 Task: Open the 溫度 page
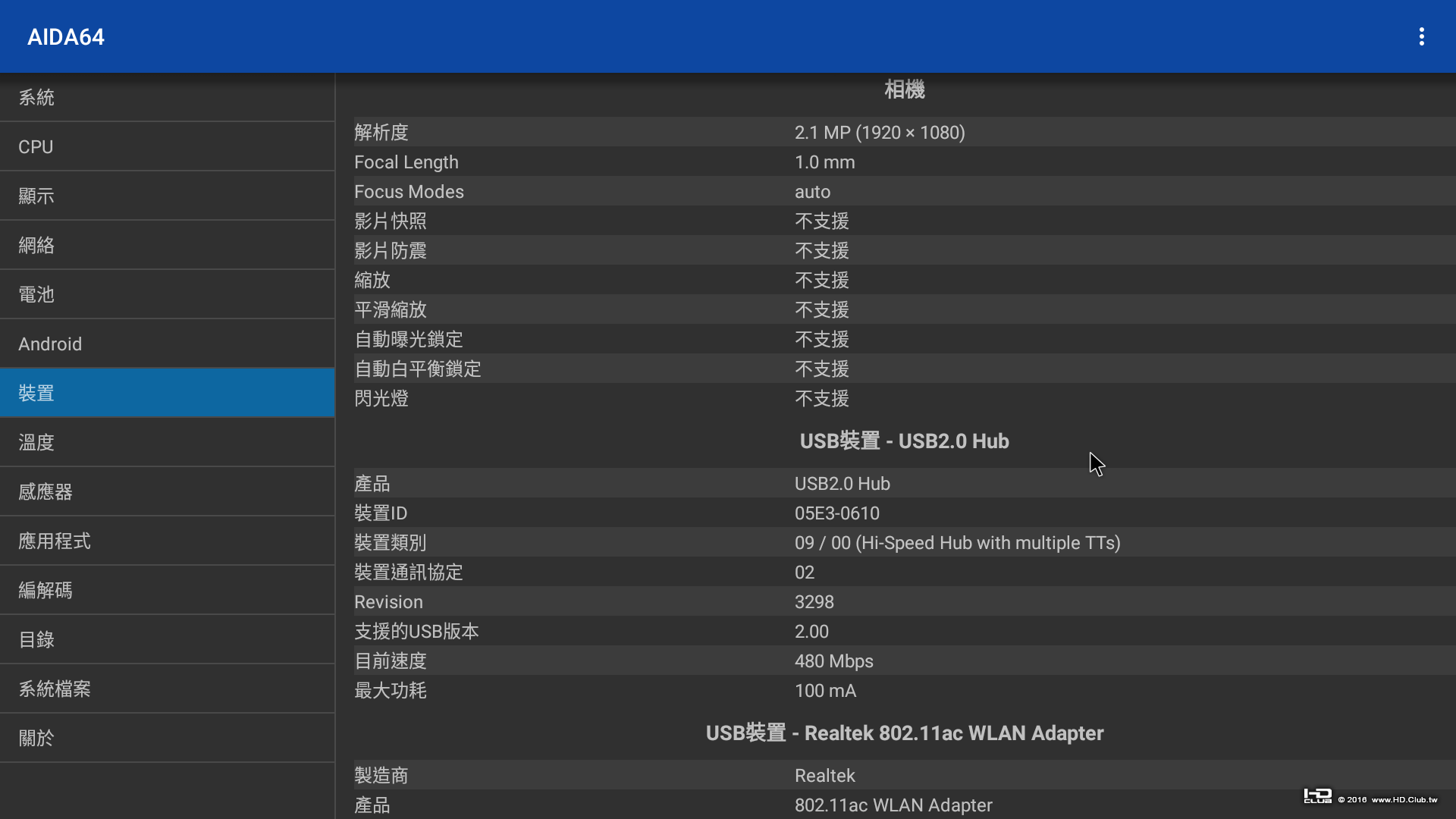click(x=167, y=442)
